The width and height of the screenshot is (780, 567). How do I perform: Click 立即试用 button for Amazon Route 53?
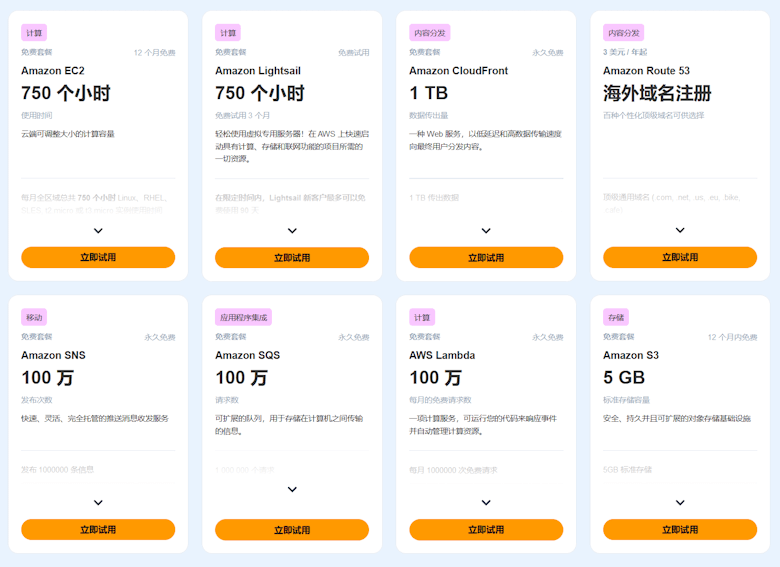pos(680,257)
